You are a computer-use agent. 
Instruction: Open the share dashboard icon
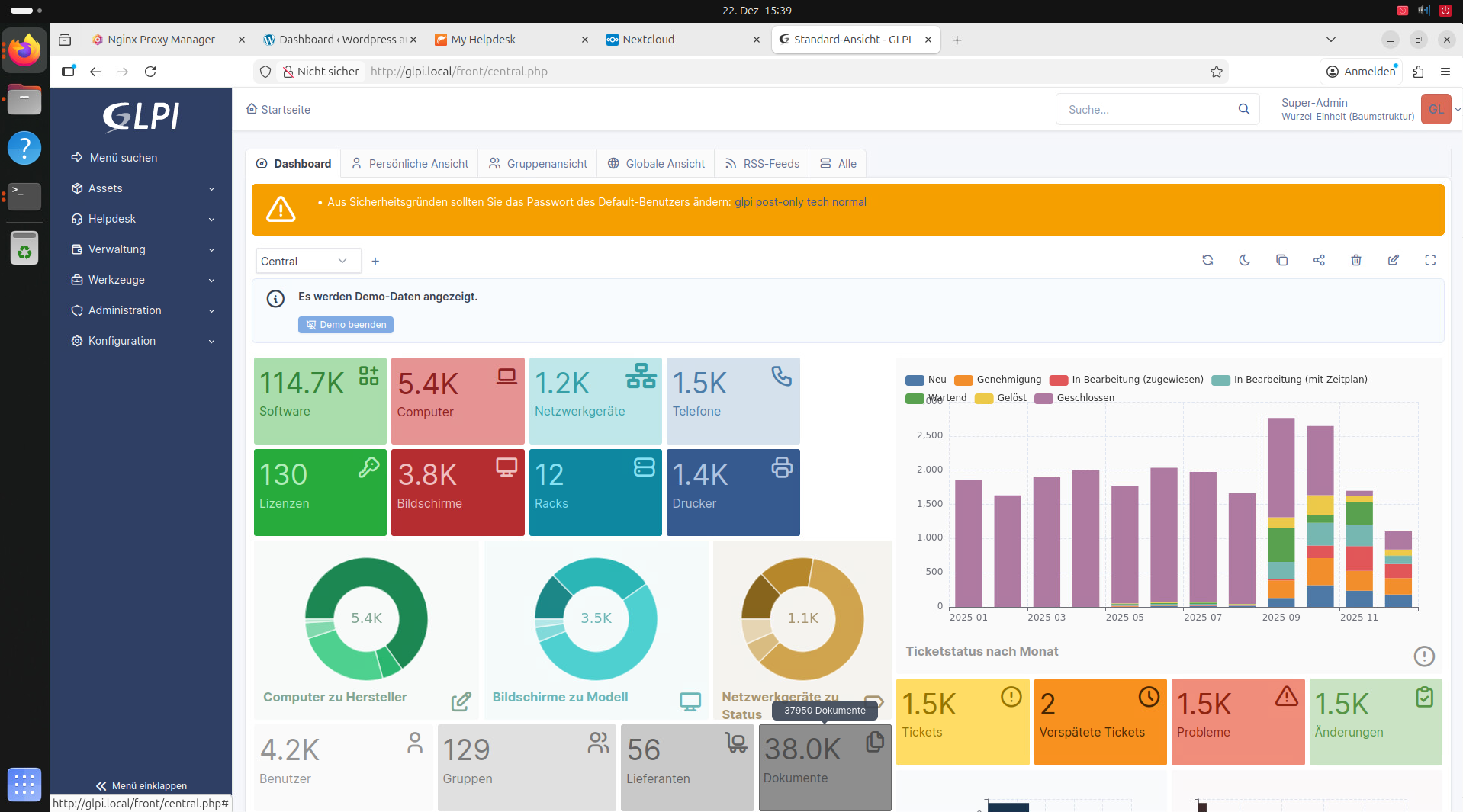coord(1319,260)
